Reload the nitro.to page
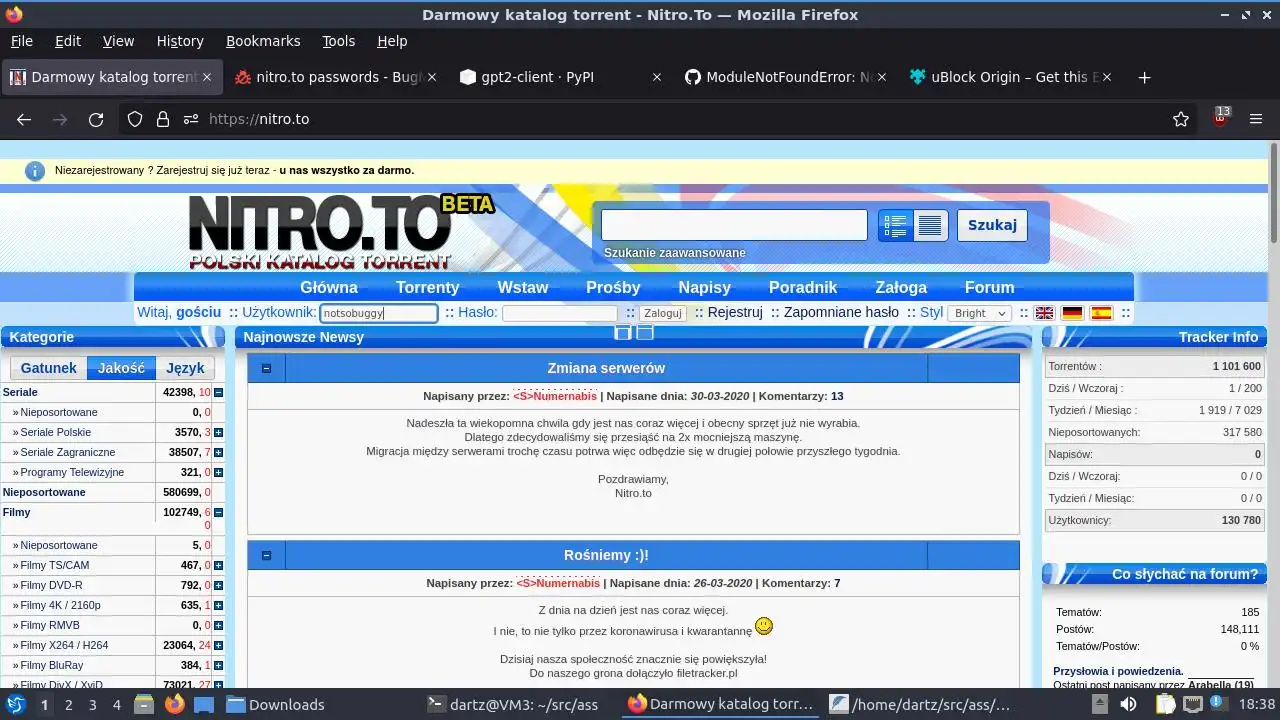Screen dimensions: 1280x720 click(x=96, y=119)
